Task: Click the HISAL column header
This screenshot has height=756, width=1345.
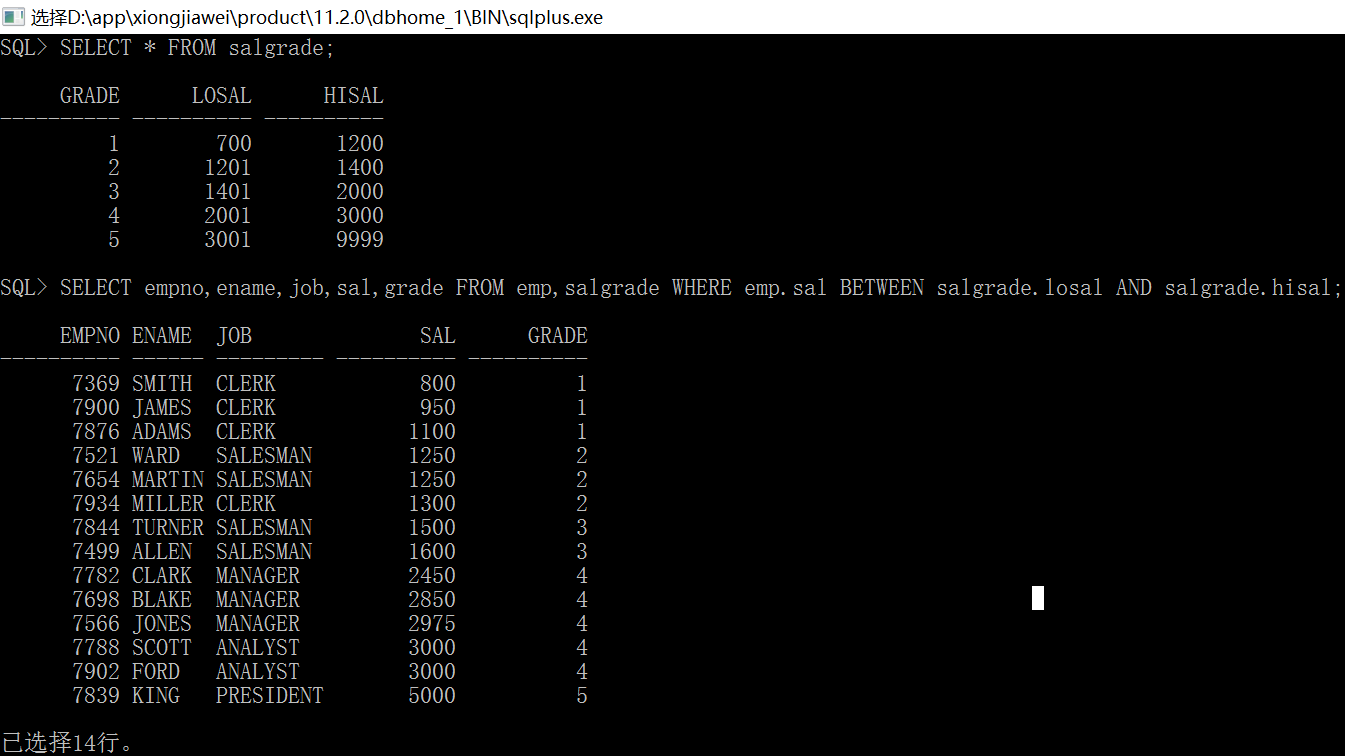Action: (x=353, y=96)
